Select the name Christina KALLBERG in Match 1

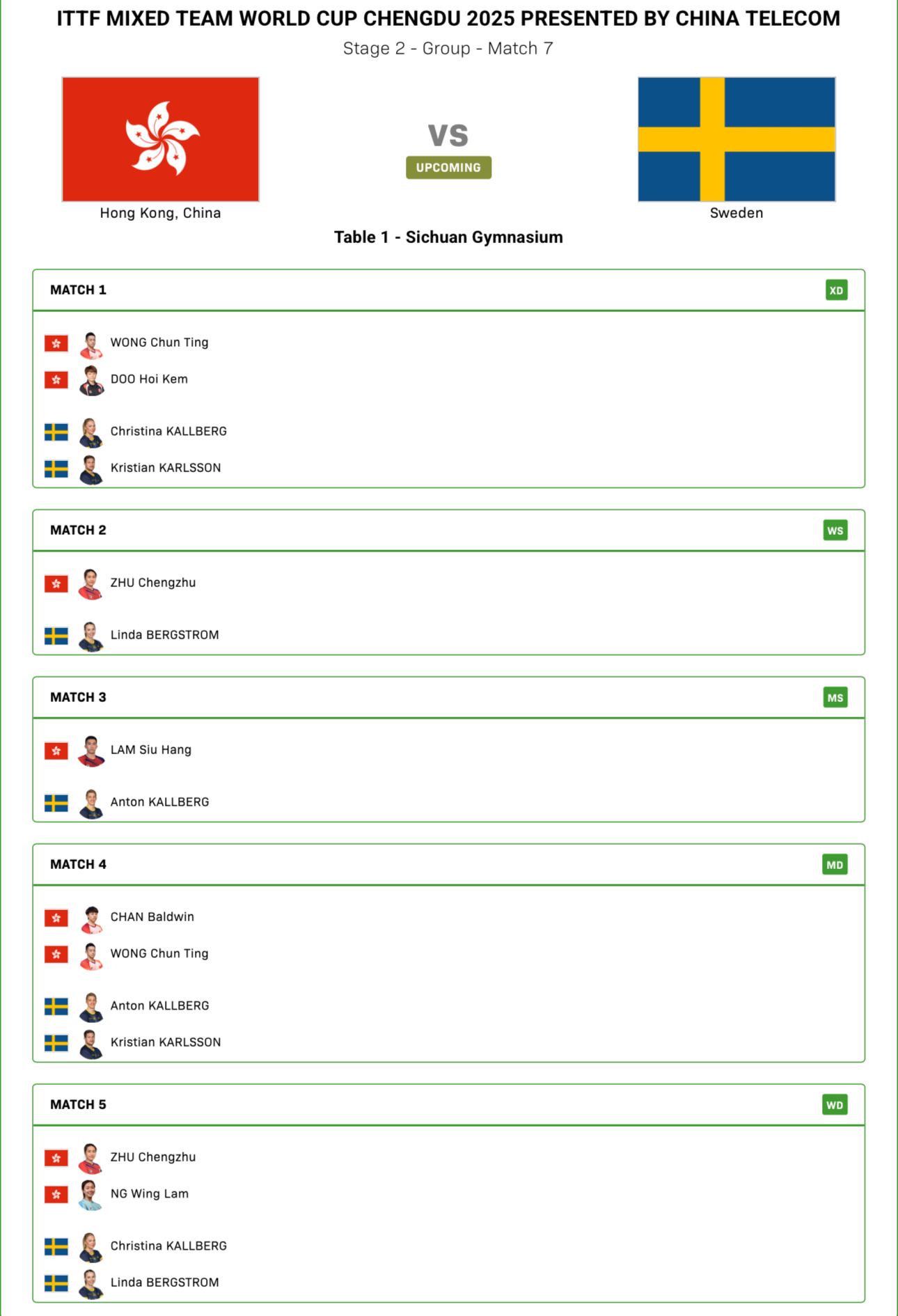tap(168, 431)
